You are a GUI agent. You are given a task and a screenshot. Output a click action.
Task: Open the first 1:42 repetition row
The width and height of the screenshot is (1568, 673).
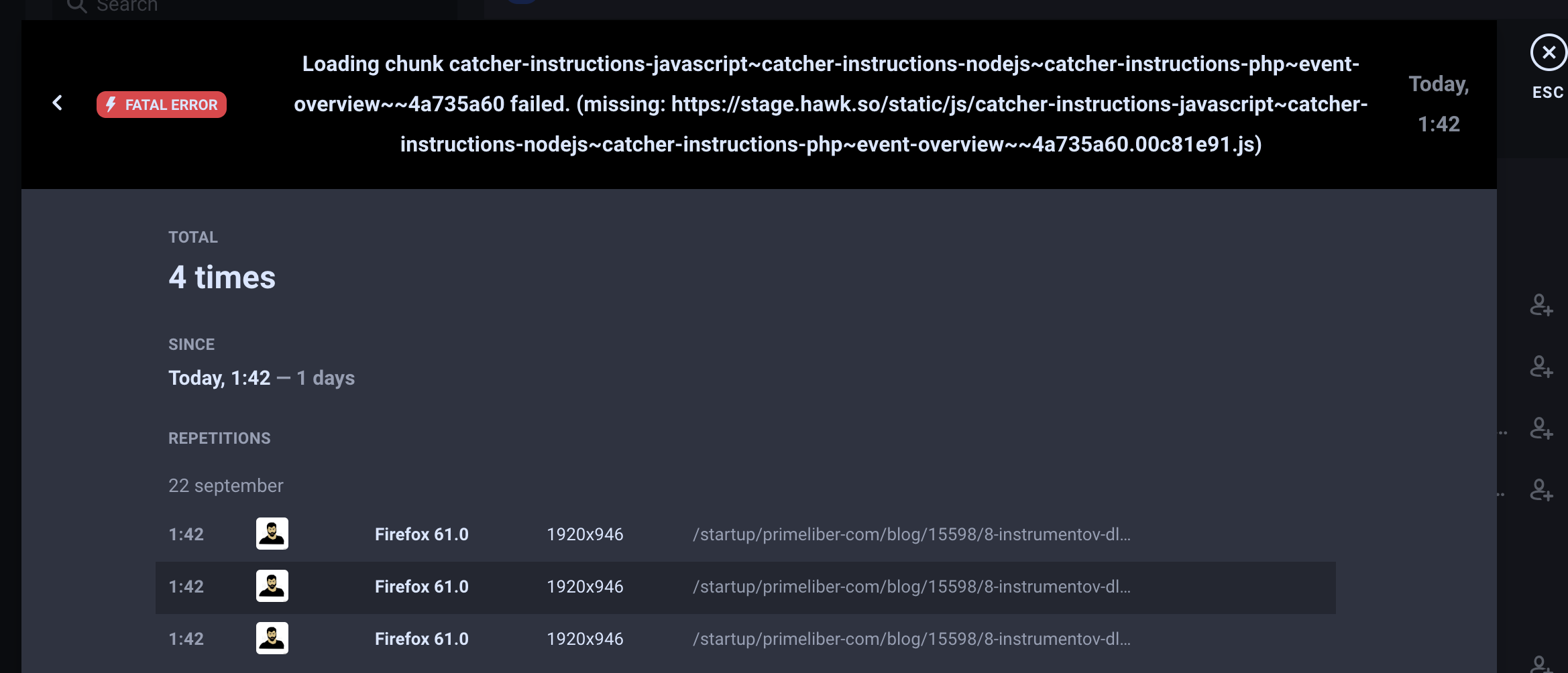click(x=745, y=534)
